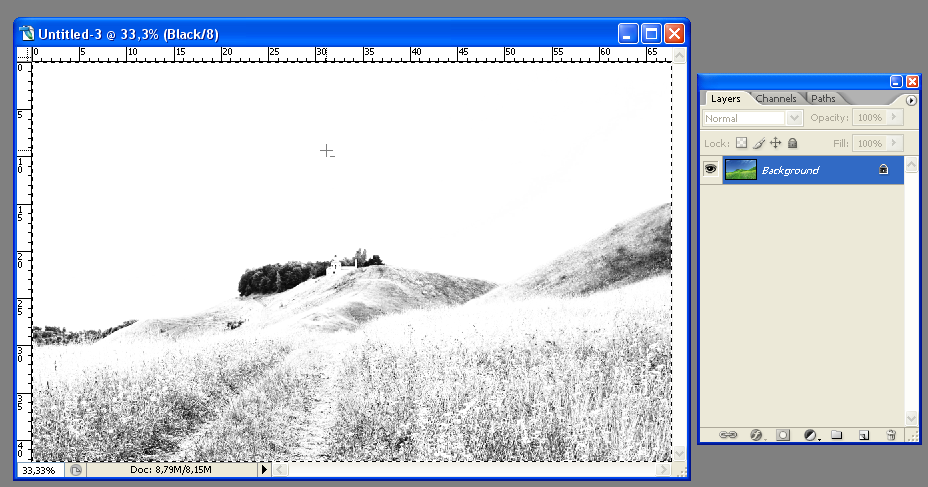Switch to the Paths tab
Viewport: 928px width, 487px height.
point(823,98)
